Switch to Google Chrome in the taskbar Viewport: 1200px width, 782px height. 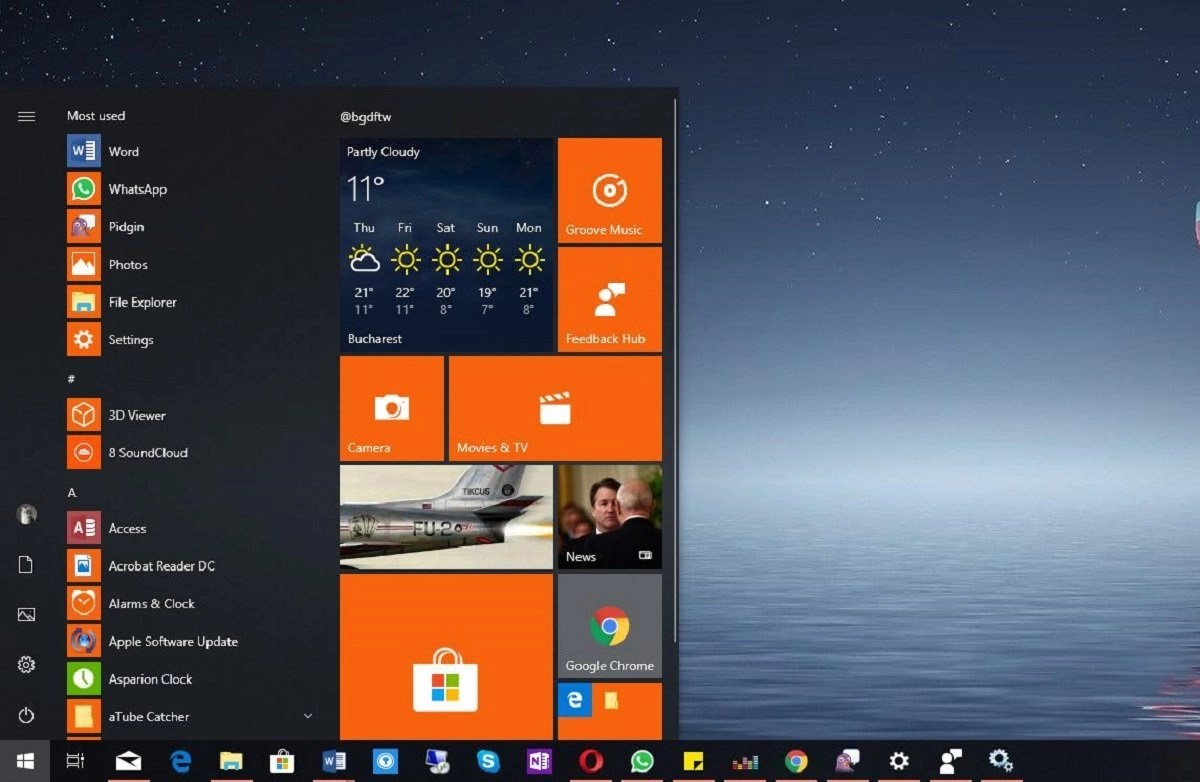[796, 761]
